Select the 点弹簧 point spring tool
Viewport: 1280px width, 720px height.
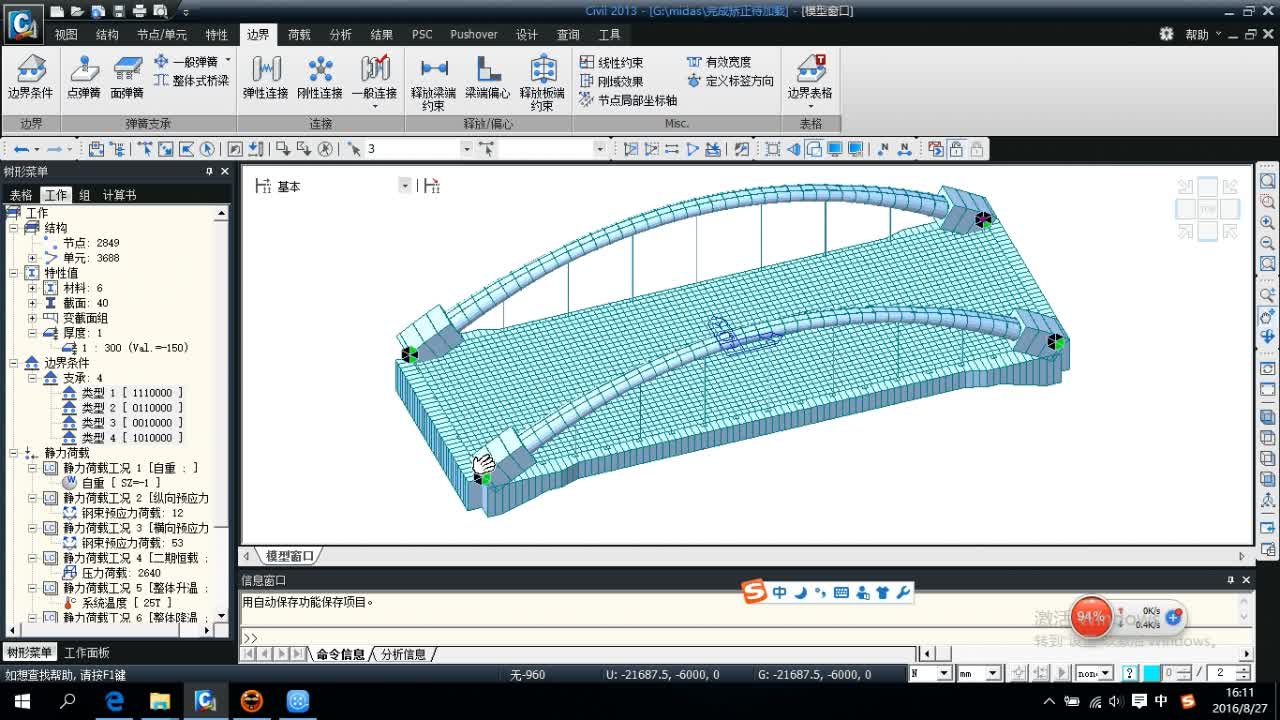pos(84,77)
